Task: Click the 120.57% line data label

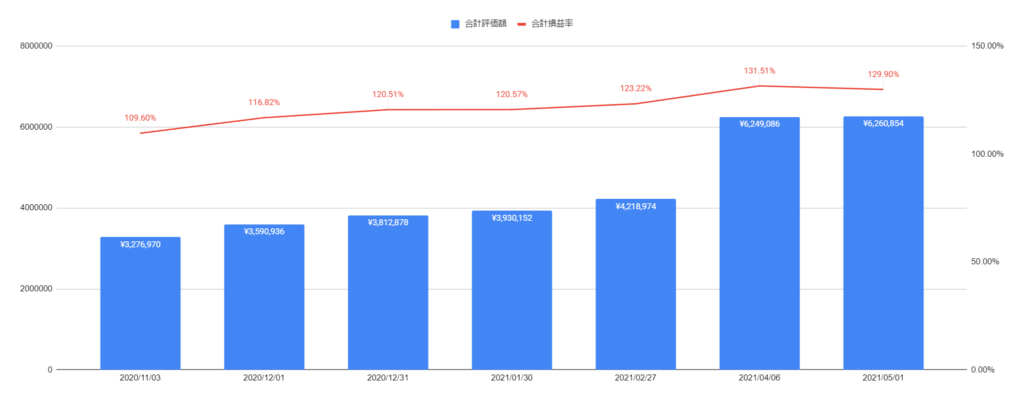Action: click(512, 95)
